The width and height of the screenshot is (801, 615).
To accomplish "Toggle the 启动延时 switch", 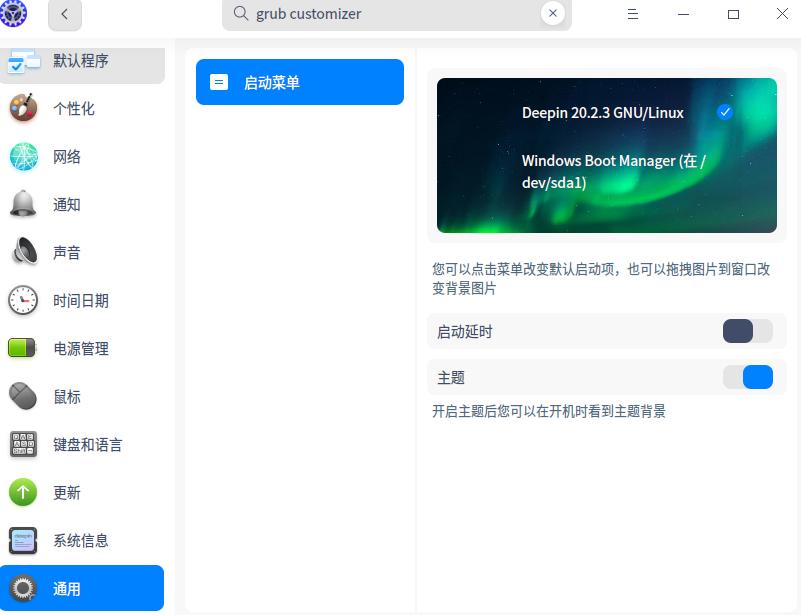I will pos(747,331).
